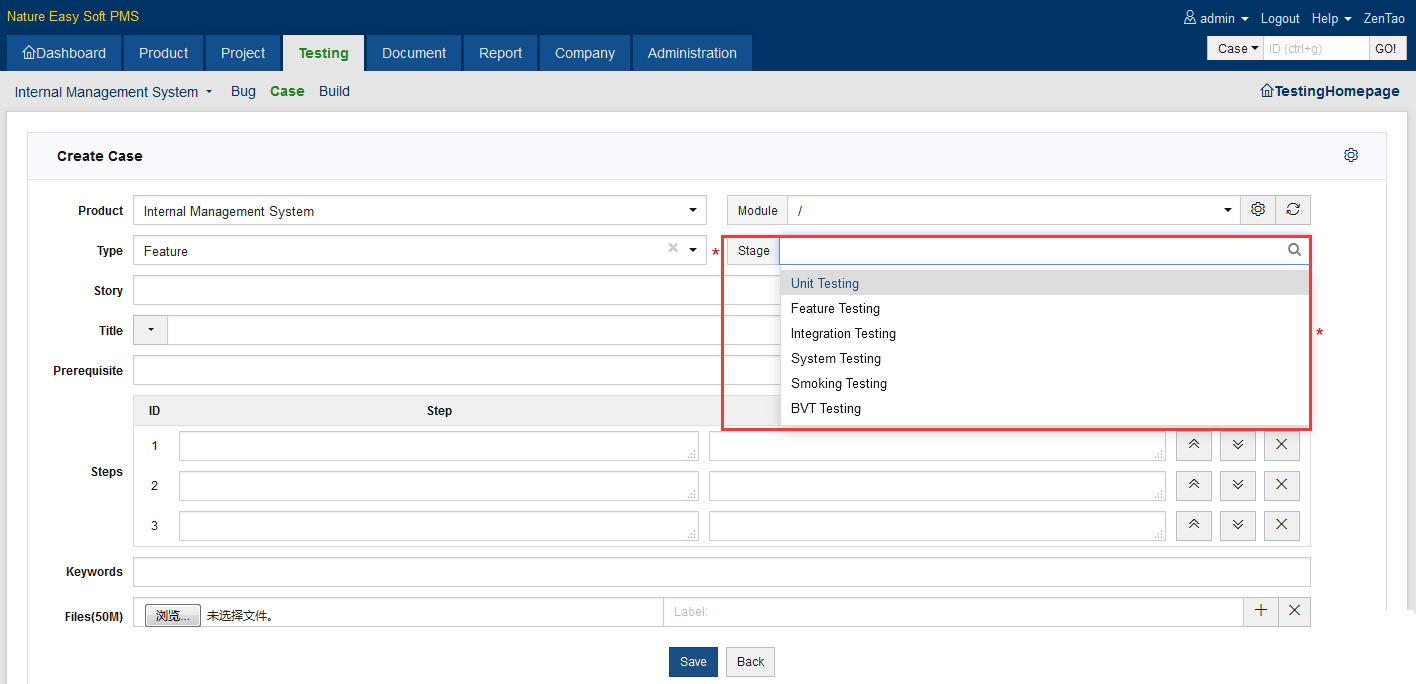Move step 2 down with the arrow icon
Image resolution: width=1416 pixels, height=684 pixels.
click(1237, 486)
